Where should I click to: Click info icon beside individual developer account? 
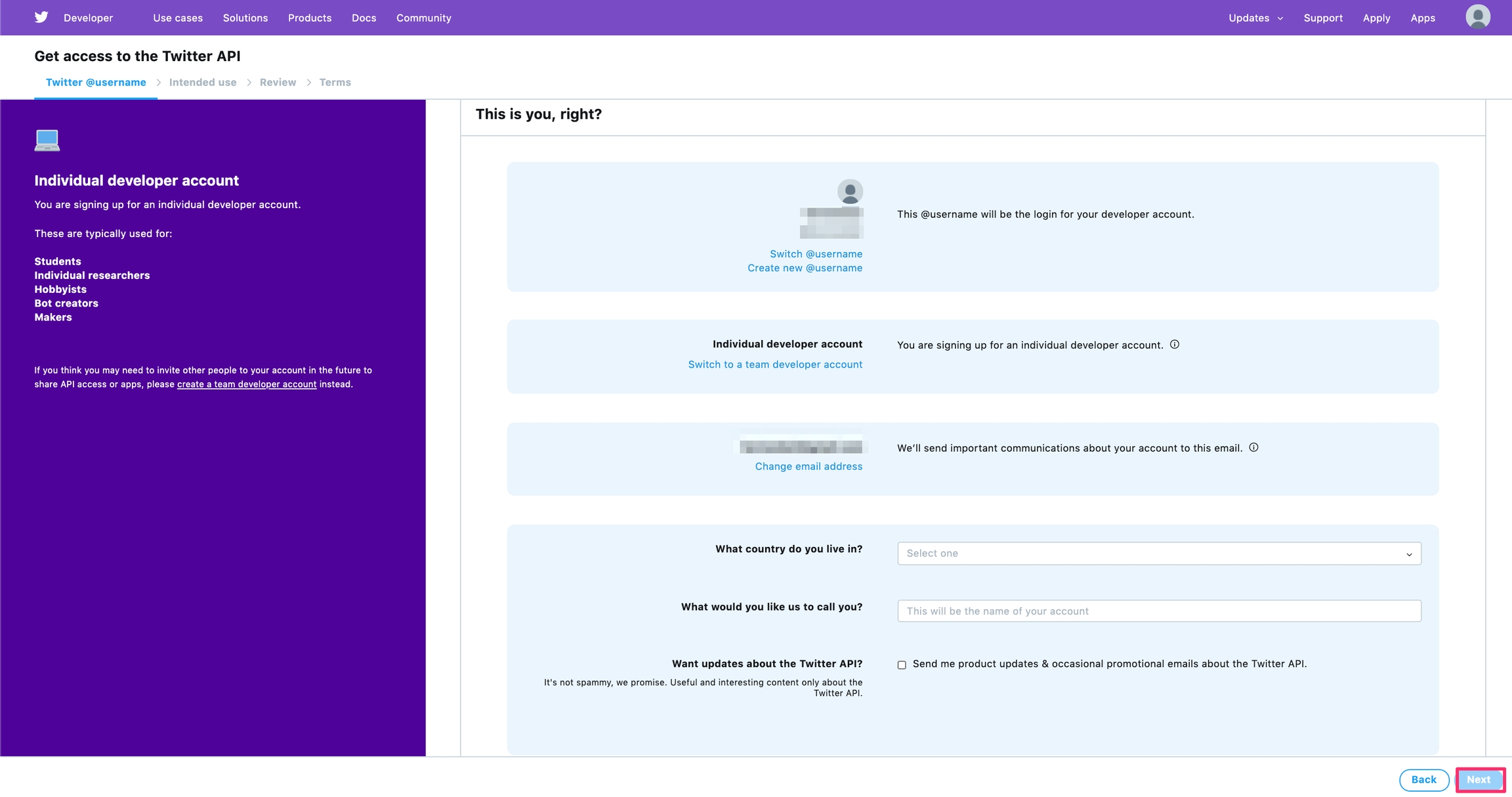(1175, 344)
